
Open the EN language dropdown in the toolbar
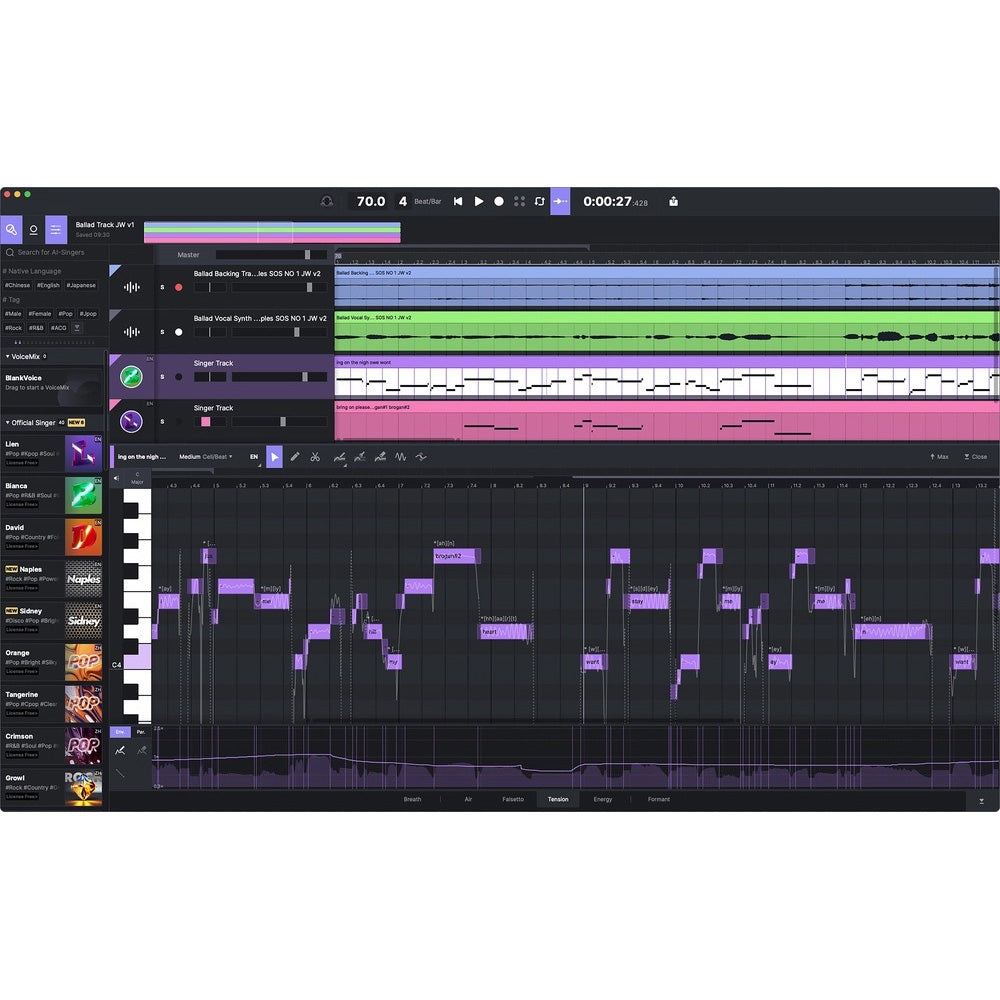click(253, 457)
